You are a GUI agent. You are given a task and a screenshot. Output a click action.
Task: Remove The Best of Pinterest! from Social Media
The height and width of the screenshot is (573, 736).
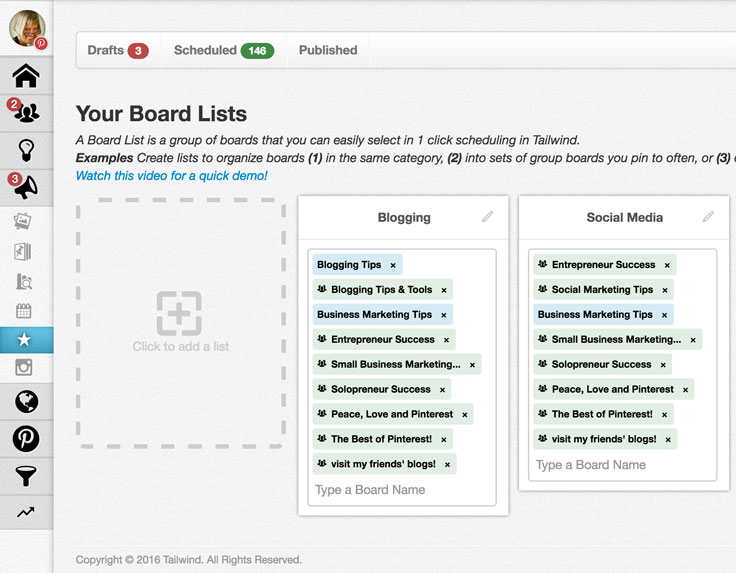pyautogui.click(x=664, y=414)
